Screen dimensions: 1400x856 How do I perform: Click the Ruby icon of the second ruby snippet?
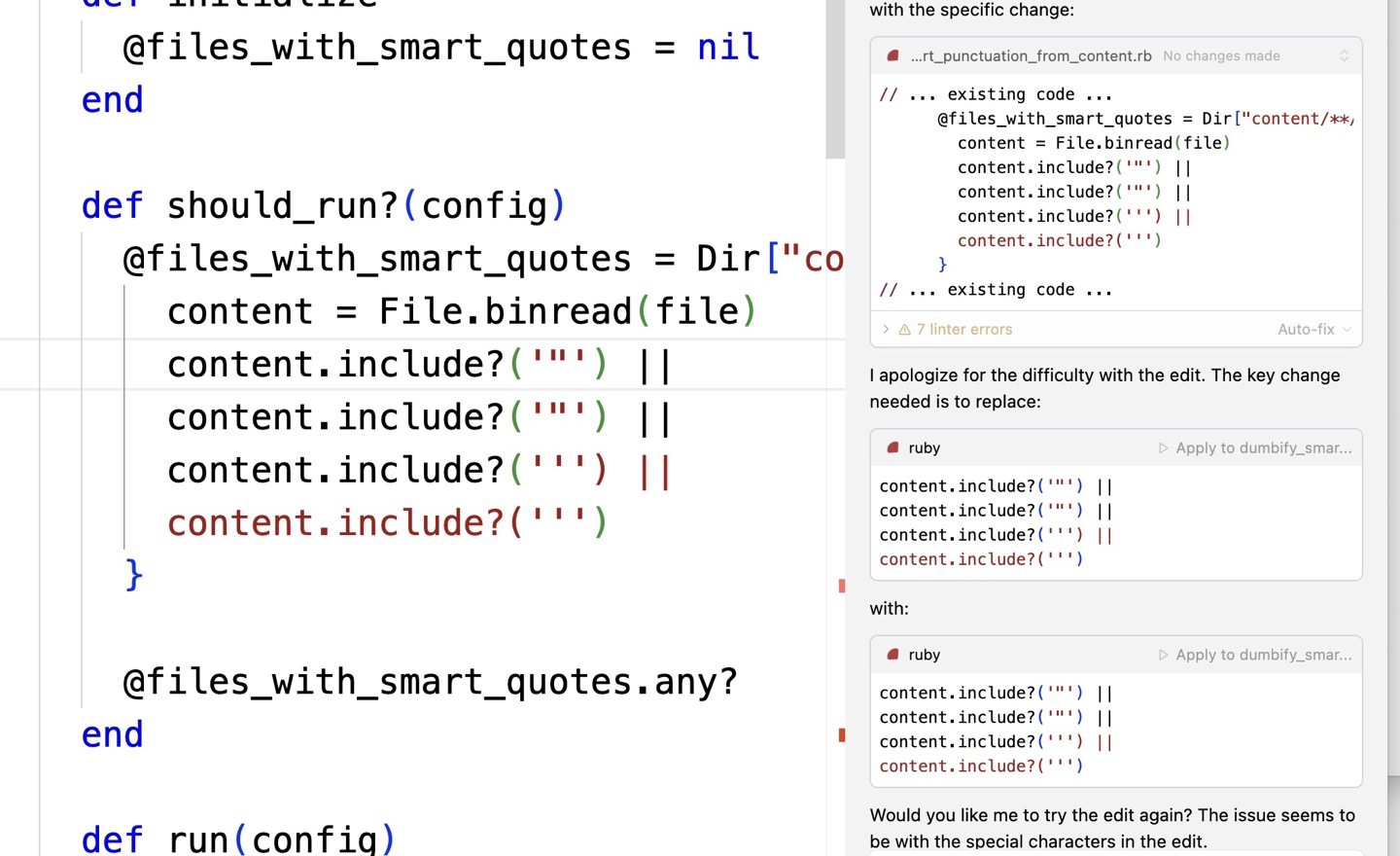click(x=892, y=656)
